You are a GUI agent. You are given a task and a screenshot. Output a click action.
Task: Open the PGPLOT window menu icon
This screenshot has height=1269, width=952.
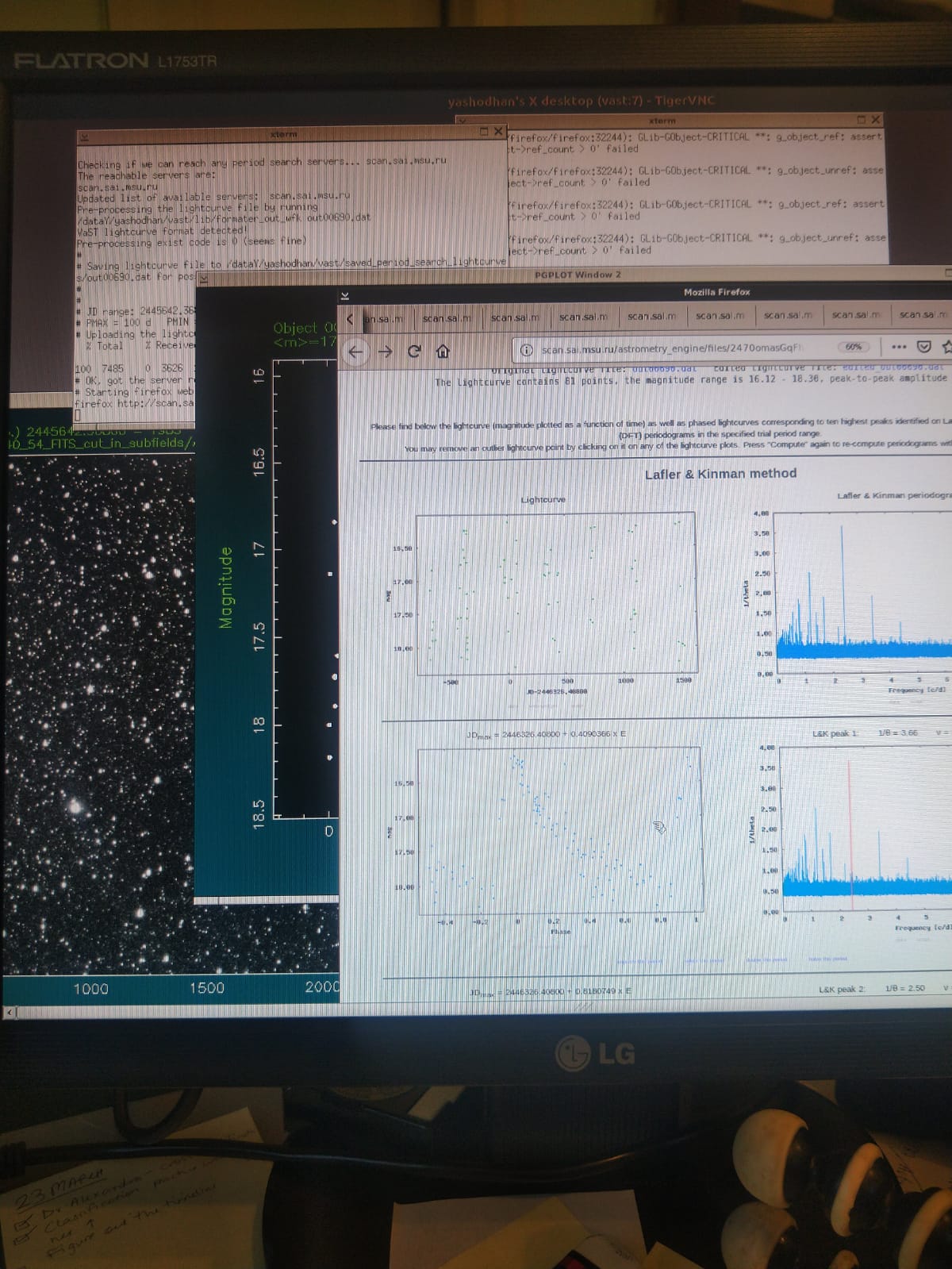click(x=202, y=279)
